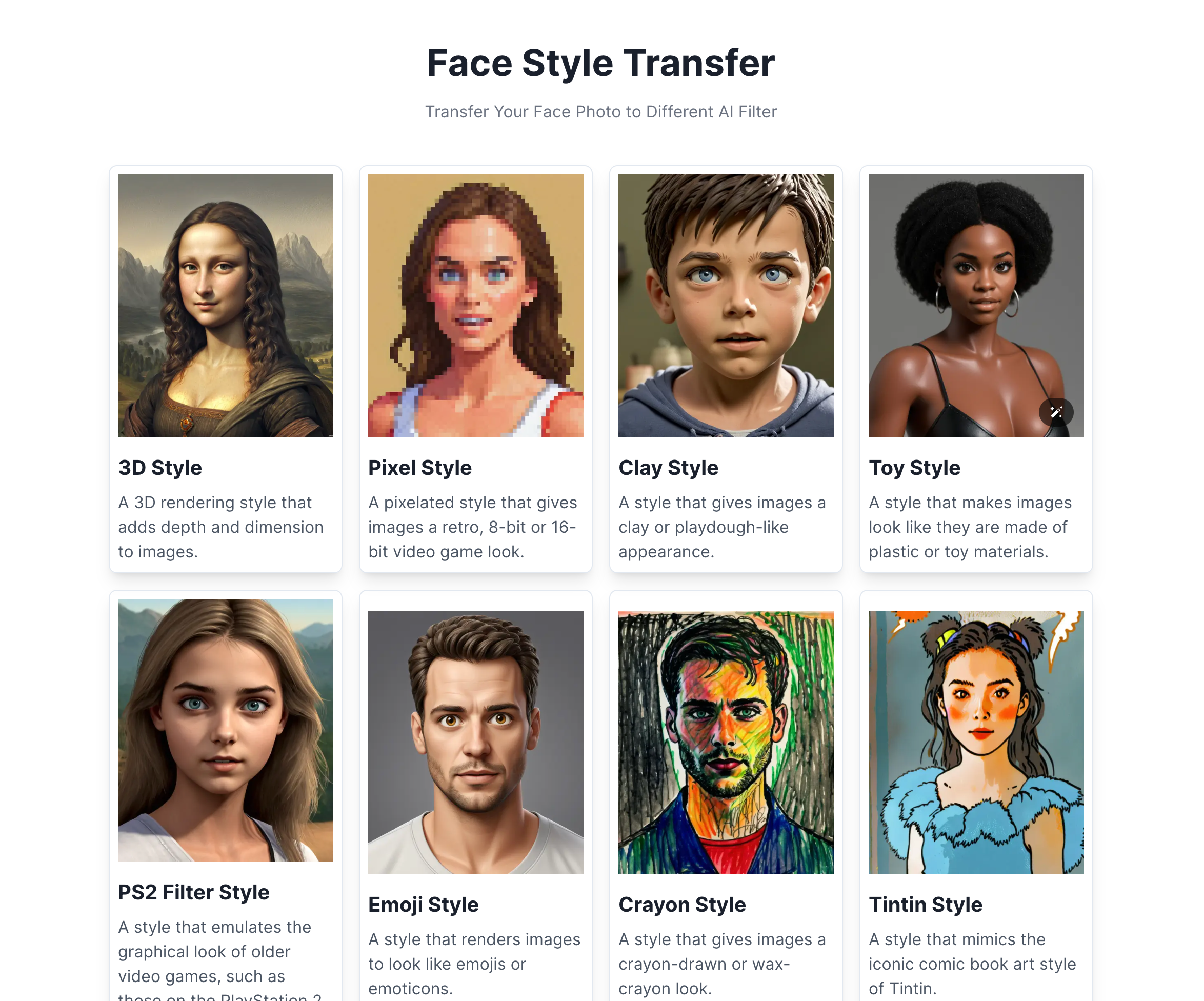
Task: Select the PS2 Filter Style girl image
Action: click(x=225, y=730)
